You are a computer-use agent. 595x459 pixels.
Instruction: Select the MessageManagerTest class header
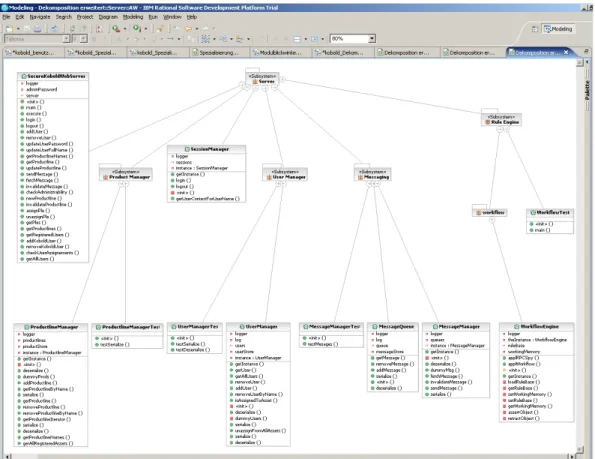(x=331, y=327)
